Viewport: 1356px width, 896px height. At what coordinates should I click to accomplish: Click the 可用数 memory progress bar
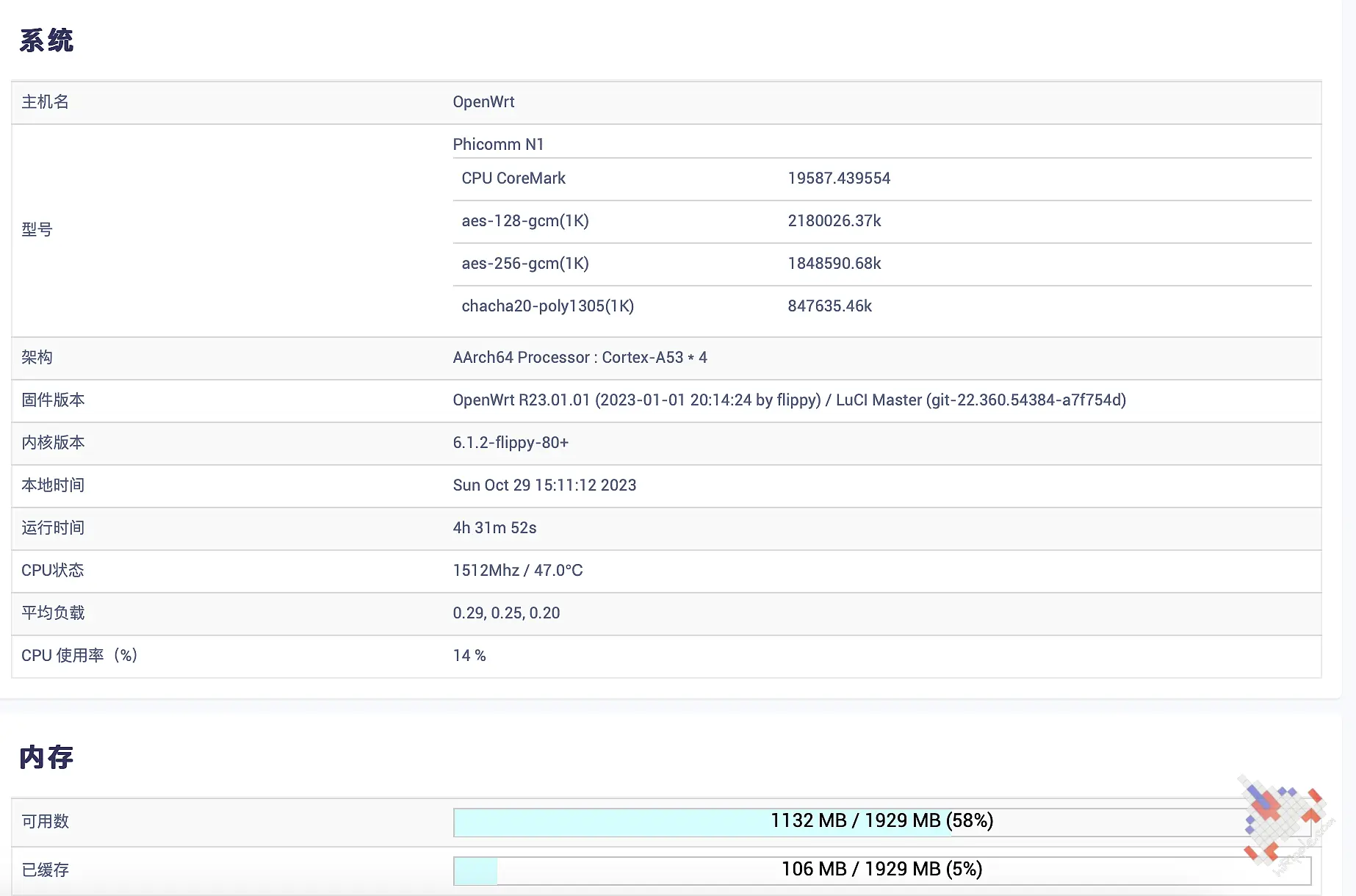pyautogui.click(x=882, y=822)
